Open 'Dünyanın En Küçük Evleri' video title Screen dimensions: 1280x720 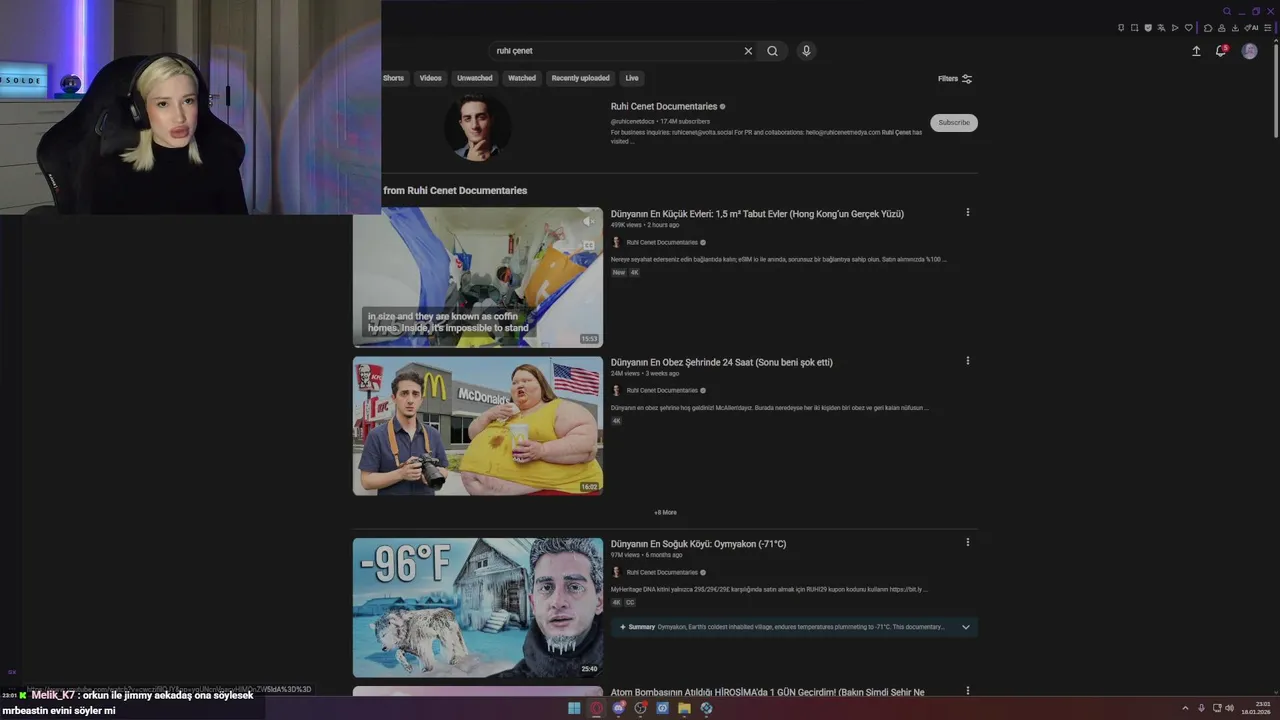click(757, 214)
